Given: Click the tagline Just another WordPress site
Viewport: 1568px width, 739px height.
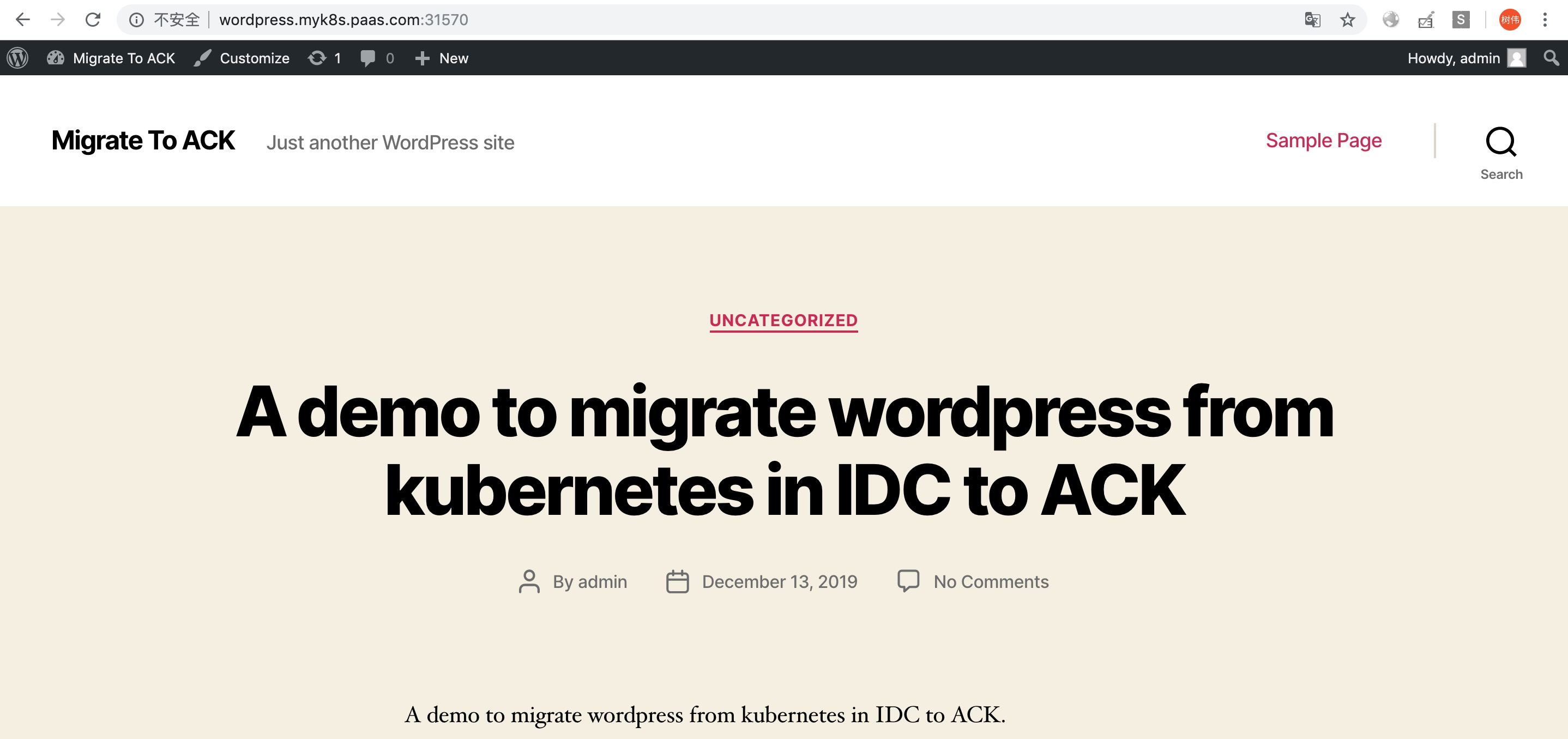Looking at the screenshot, I should coord(390,142).
